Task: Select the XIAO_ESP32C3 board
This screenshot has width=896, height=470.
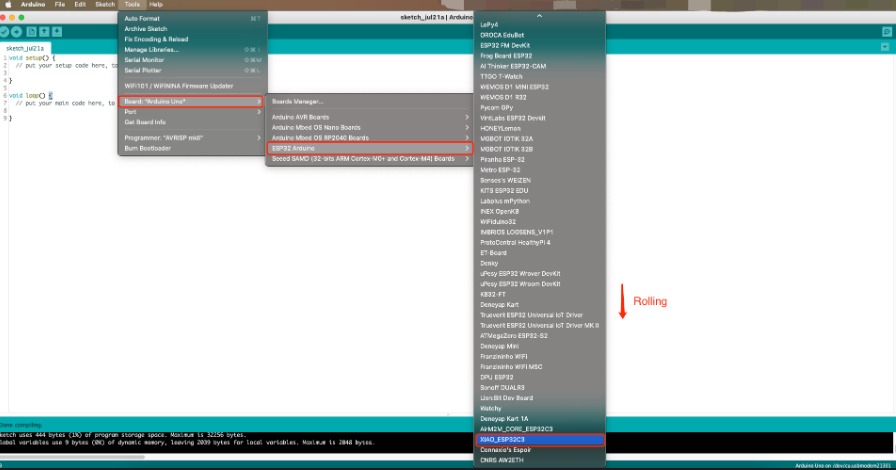Action: pos(539,440)
